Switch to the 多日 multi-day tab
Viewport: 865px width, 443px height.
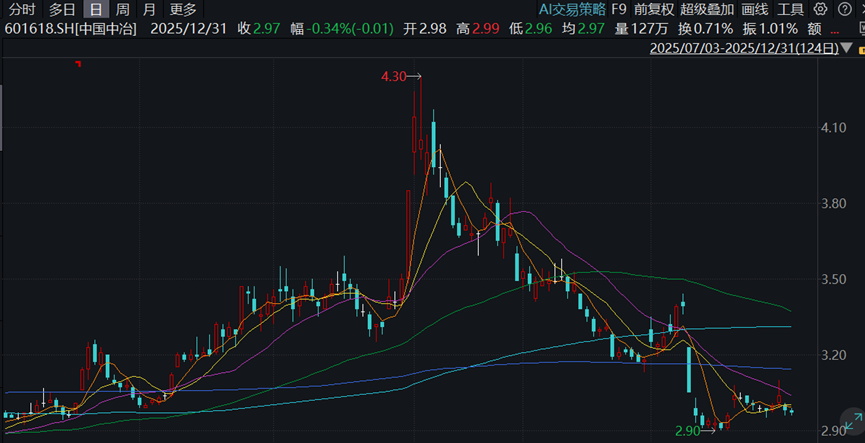click(62, 9)
